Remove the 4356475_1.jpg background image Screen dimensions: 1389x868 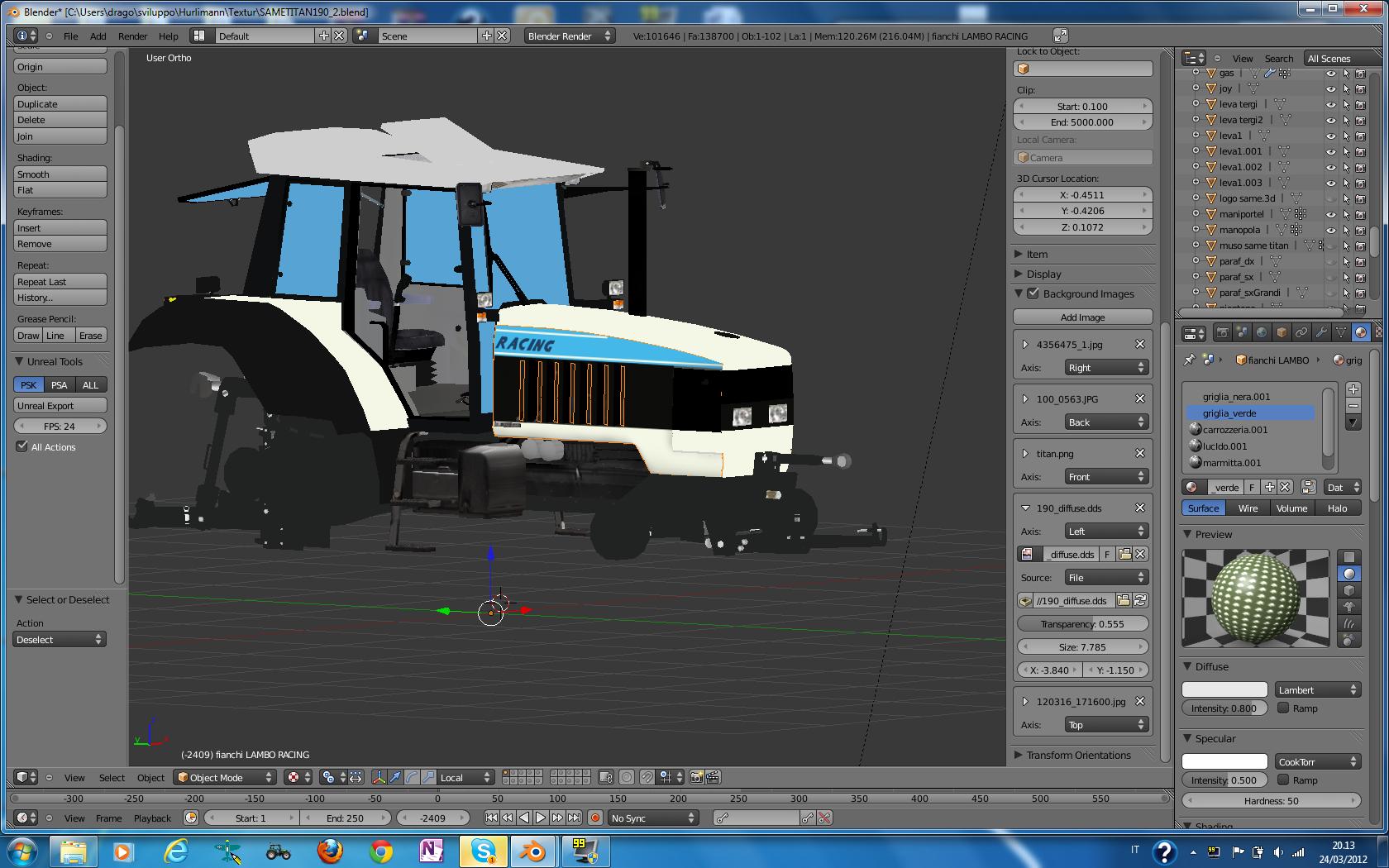tap(1140, 344)
